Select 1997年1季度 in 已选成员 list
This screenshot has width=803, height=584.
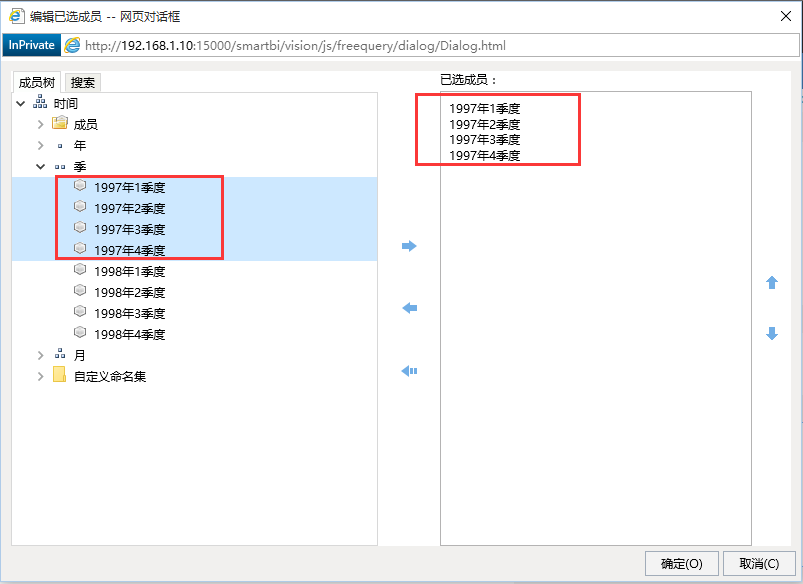(484, 109)
